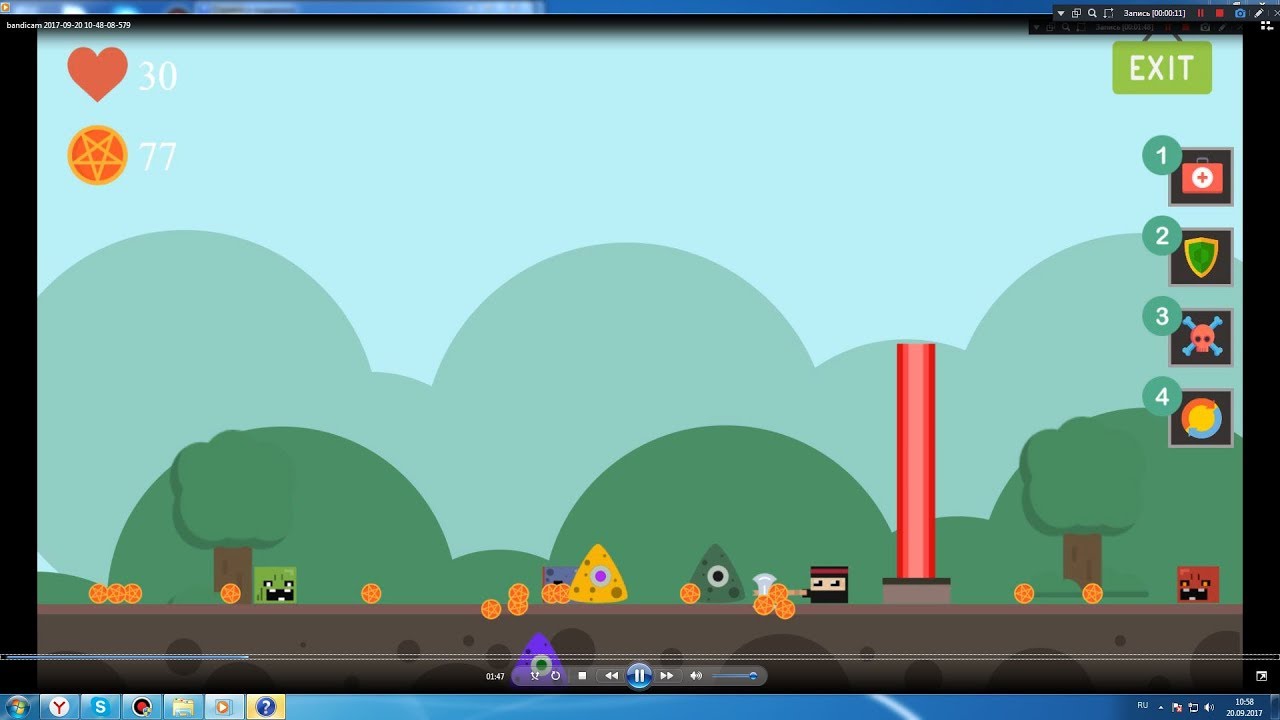
Task: Stop playback in media player
Action: 582,676
